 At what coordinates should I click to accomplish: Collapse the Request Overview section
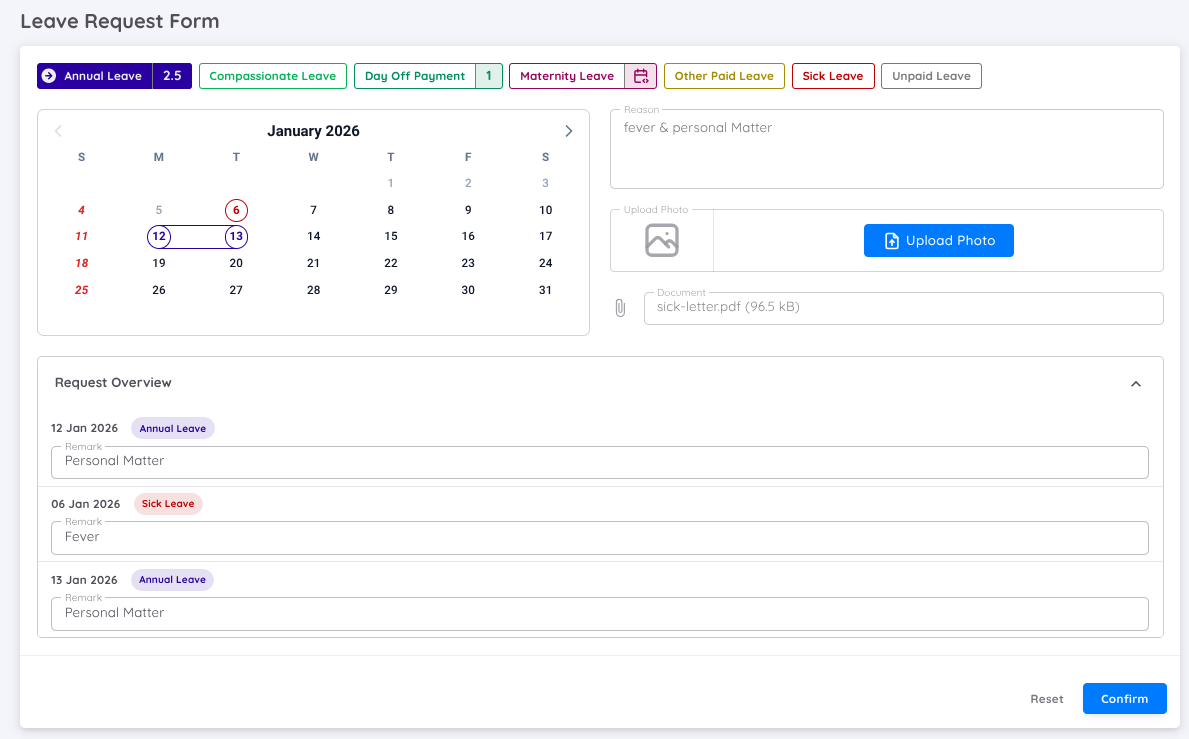tap(1135, 383)
